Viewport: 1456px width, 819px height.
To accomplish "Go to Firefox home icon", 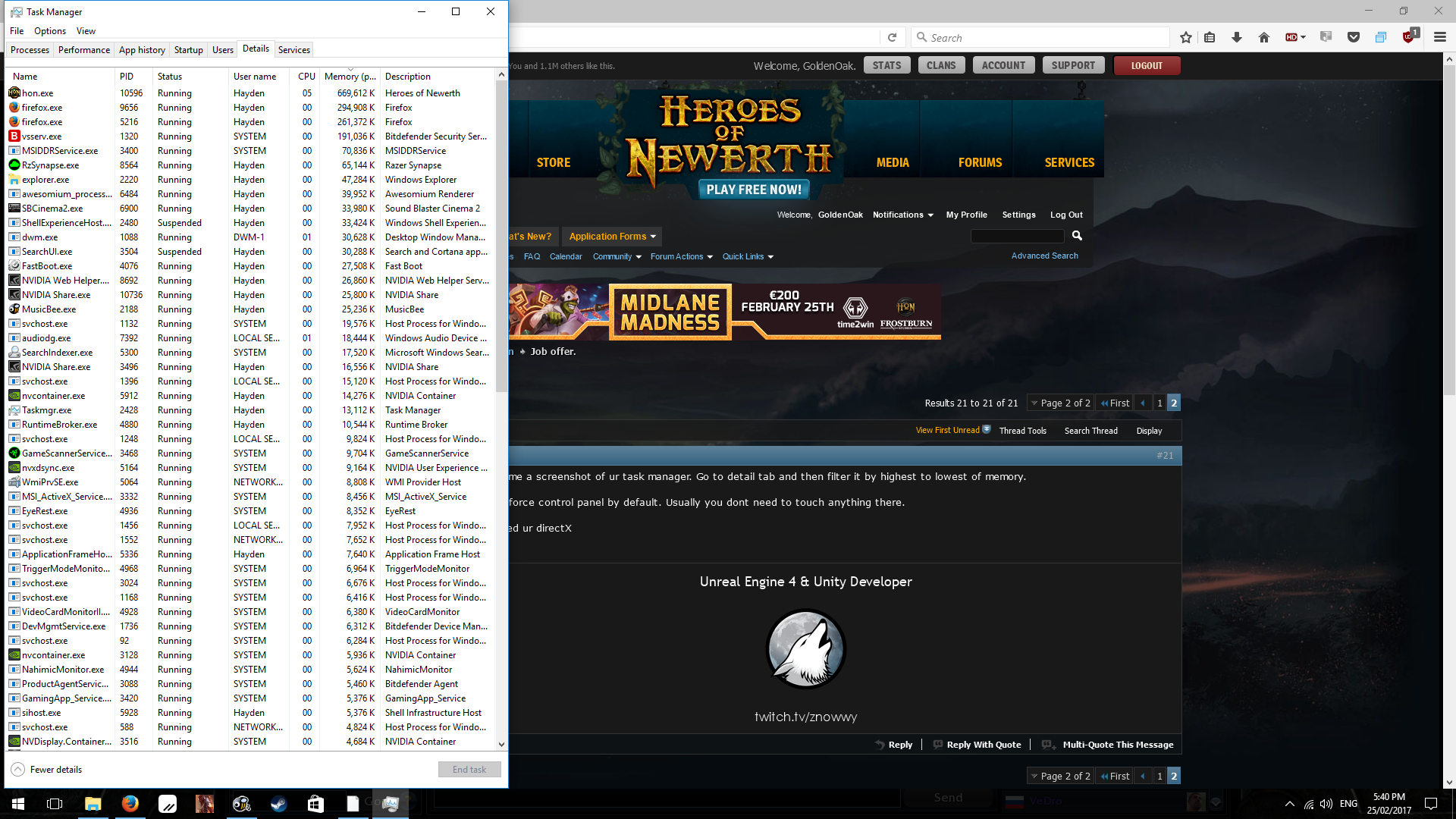I will (1264, 37).
